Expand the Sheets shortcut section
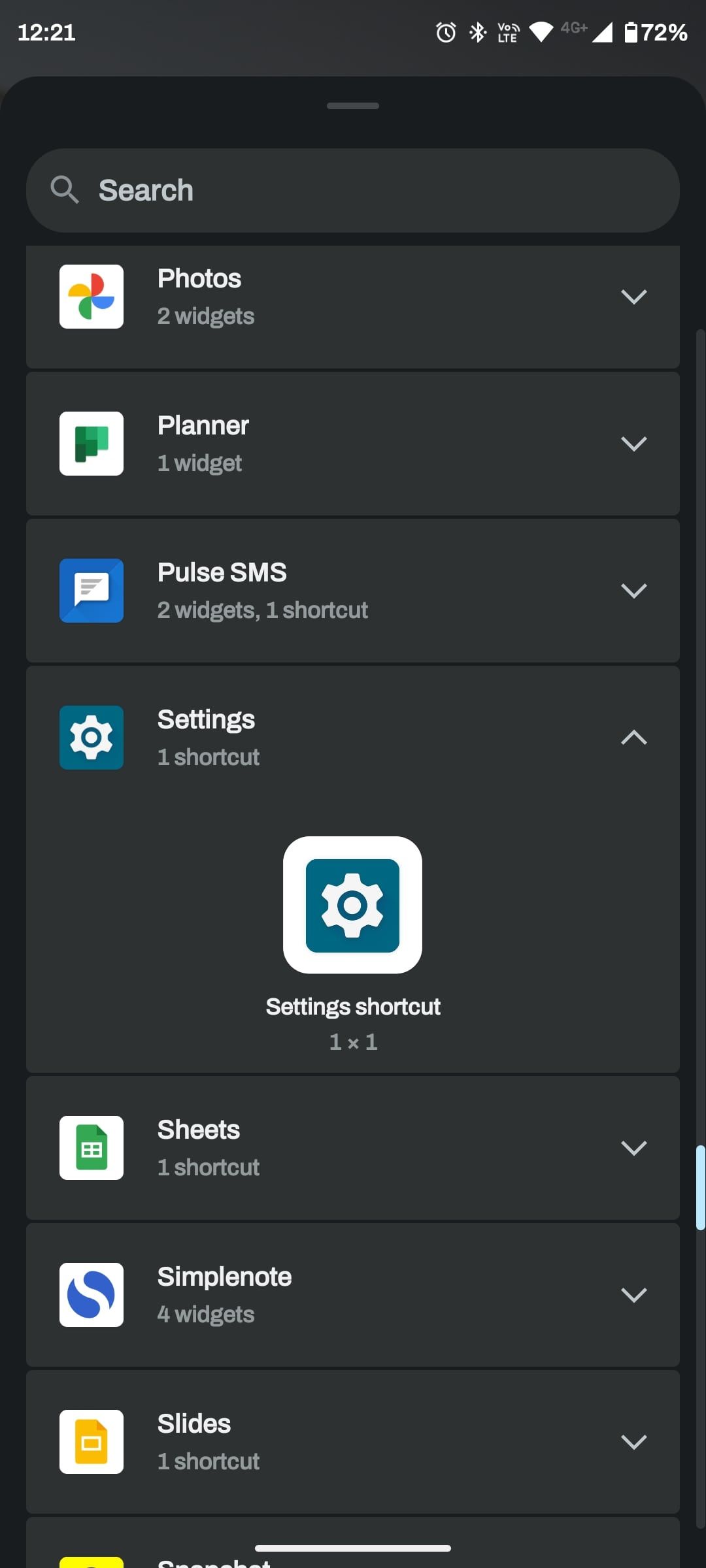The height and width of the screenshot is (1568, 706). pyautogui.click(x=633, y=1148)
